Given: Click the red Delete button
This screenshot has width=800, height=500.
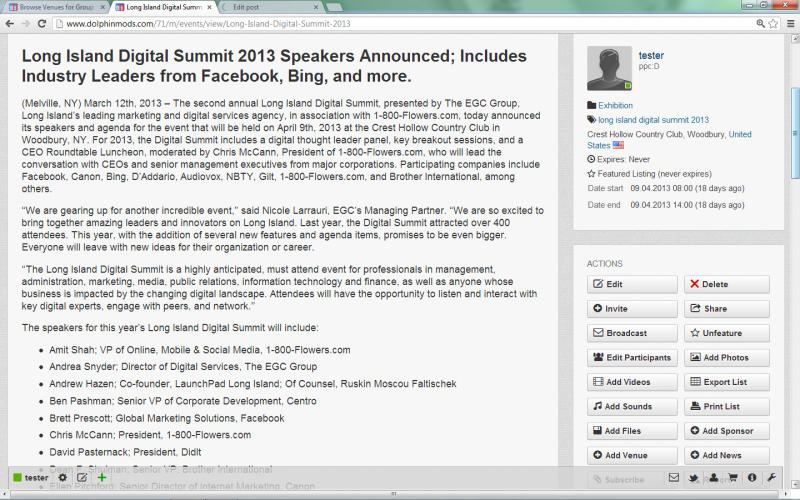Looking at the screenshot, I should (x=727, y=284).
